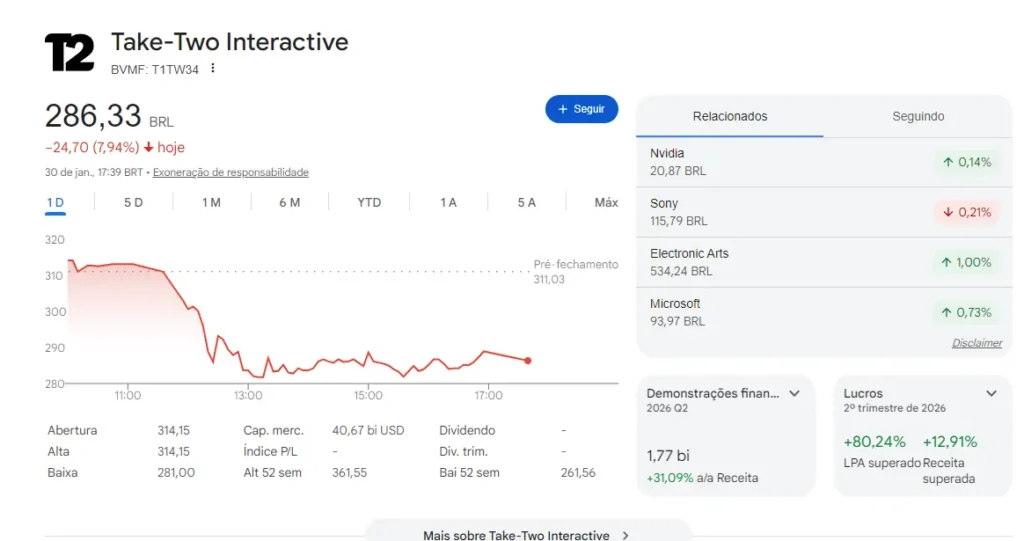1024x541 pixels.
Task: Click the Alt 52 sem value 361,55
Action: point(349,472)
